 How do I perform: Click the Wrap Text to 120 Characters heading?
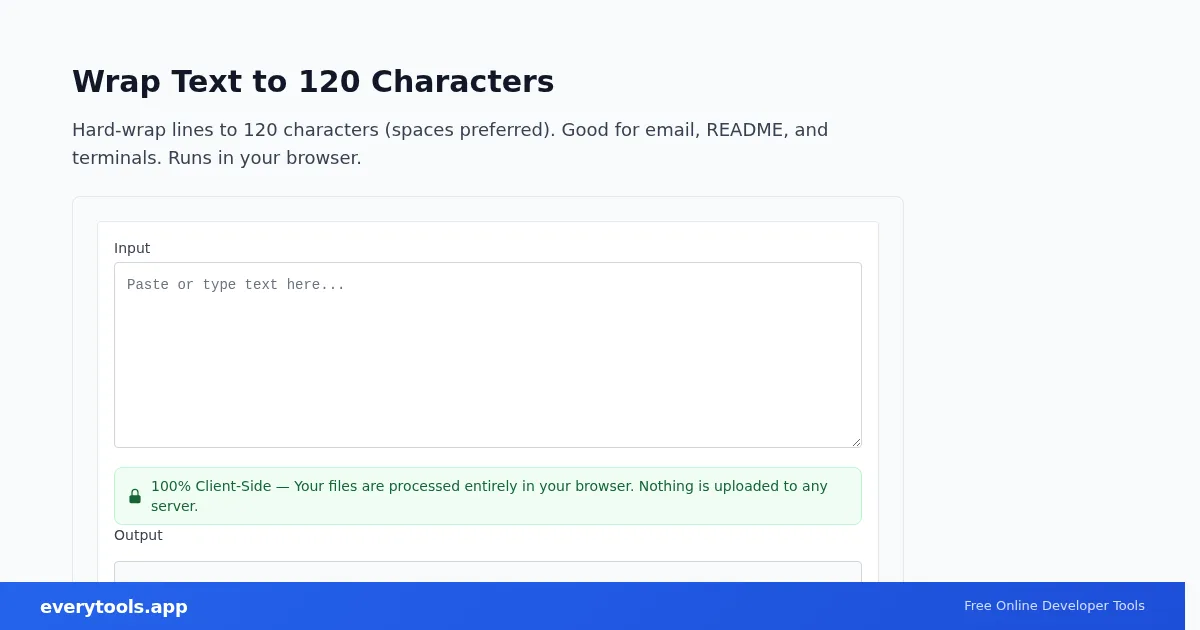[313, 81]
